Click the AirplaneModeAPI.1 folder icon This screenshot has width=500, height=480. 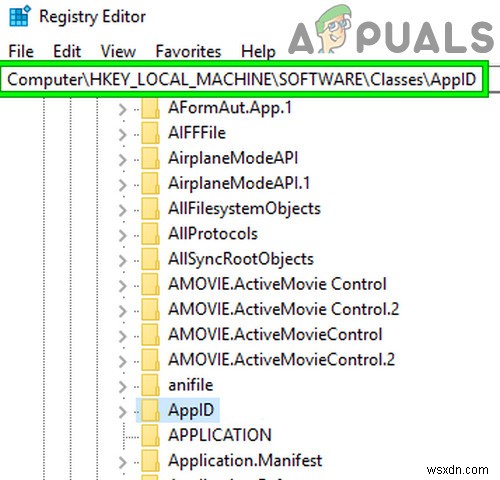[150, 184]
